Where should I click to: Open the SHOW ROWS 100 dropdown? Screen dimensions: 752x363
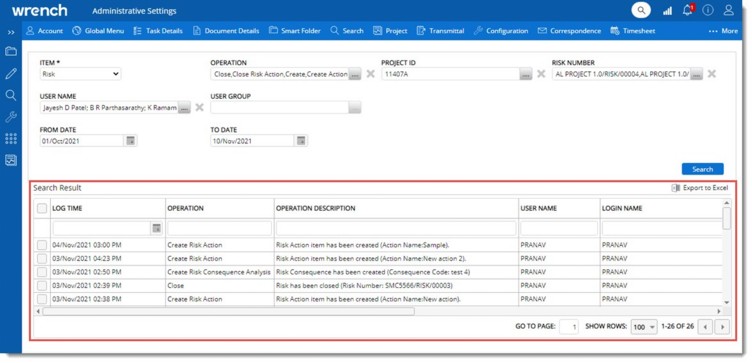(x=644, y=327)
